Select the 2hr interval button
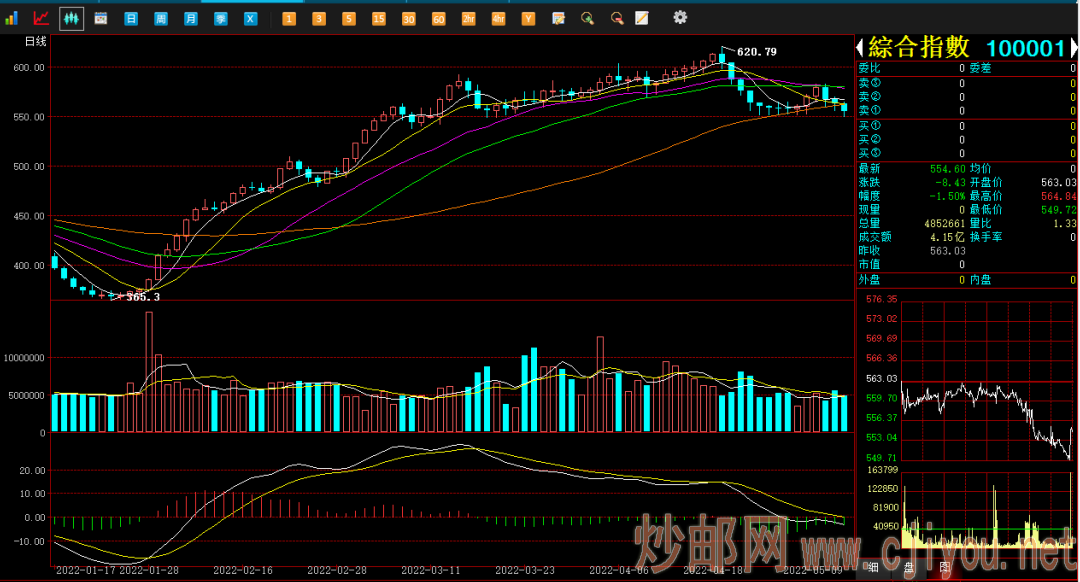 pos(468,18)
